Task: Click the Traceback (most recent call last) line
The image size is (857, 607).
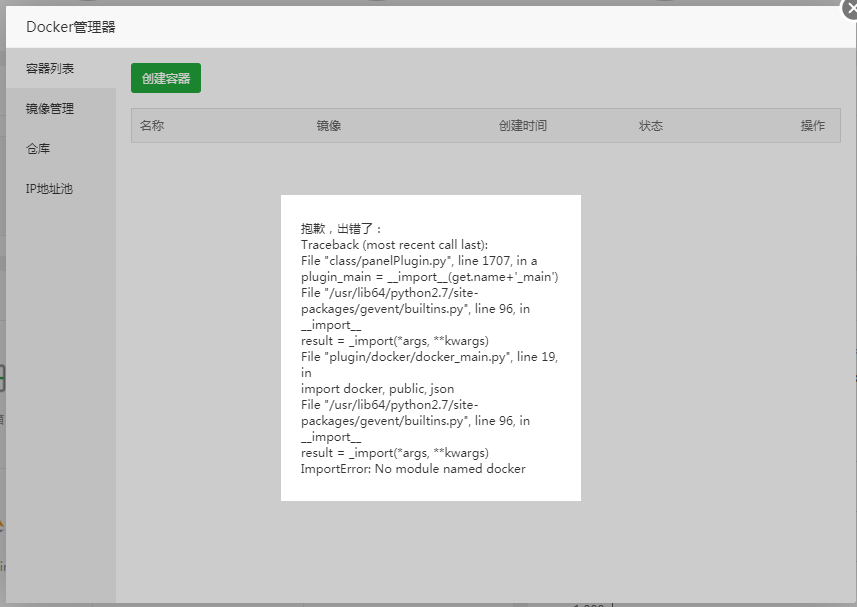Action: click(x=394, y=245)
